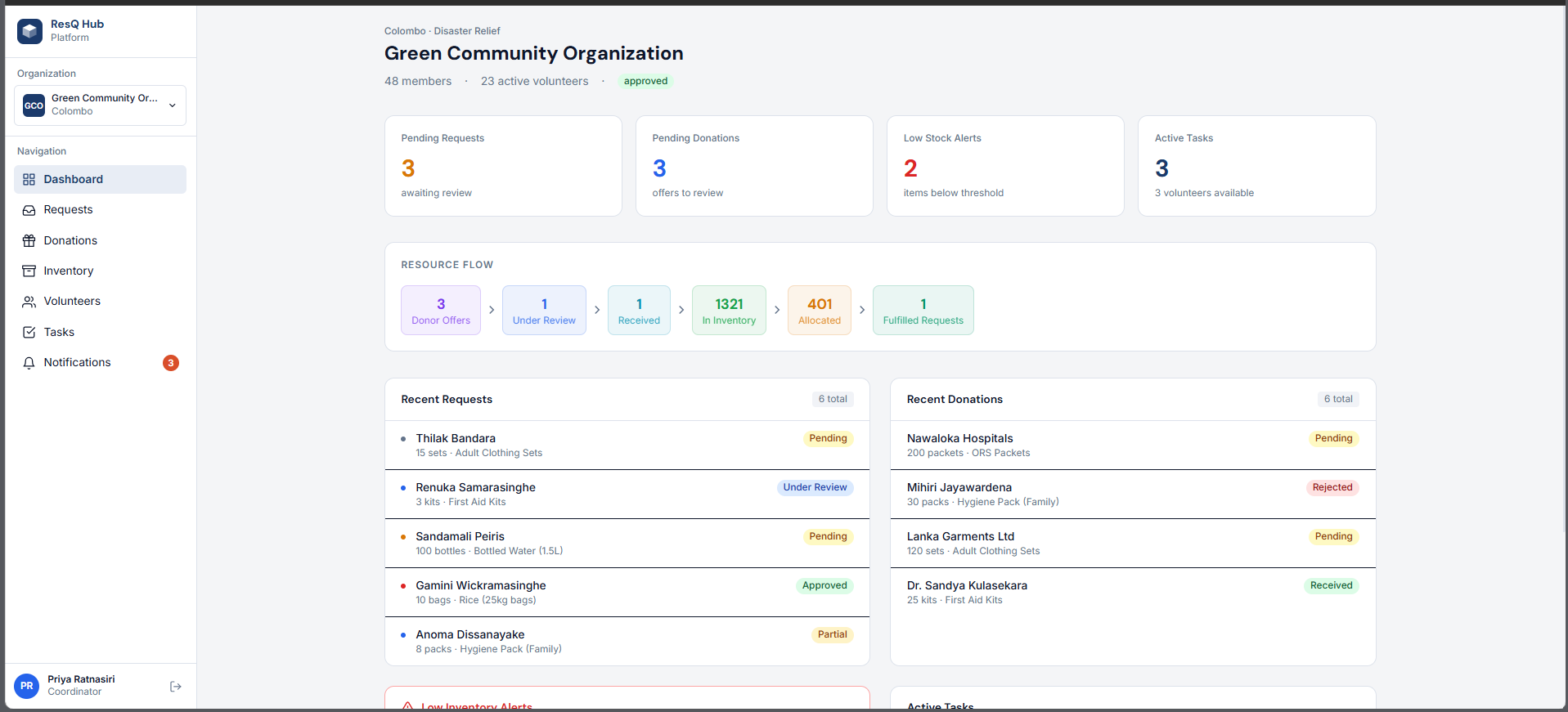Open the Volunteers navigation item
Viewport: 1568px width, 712px height.
pos(100,302)
